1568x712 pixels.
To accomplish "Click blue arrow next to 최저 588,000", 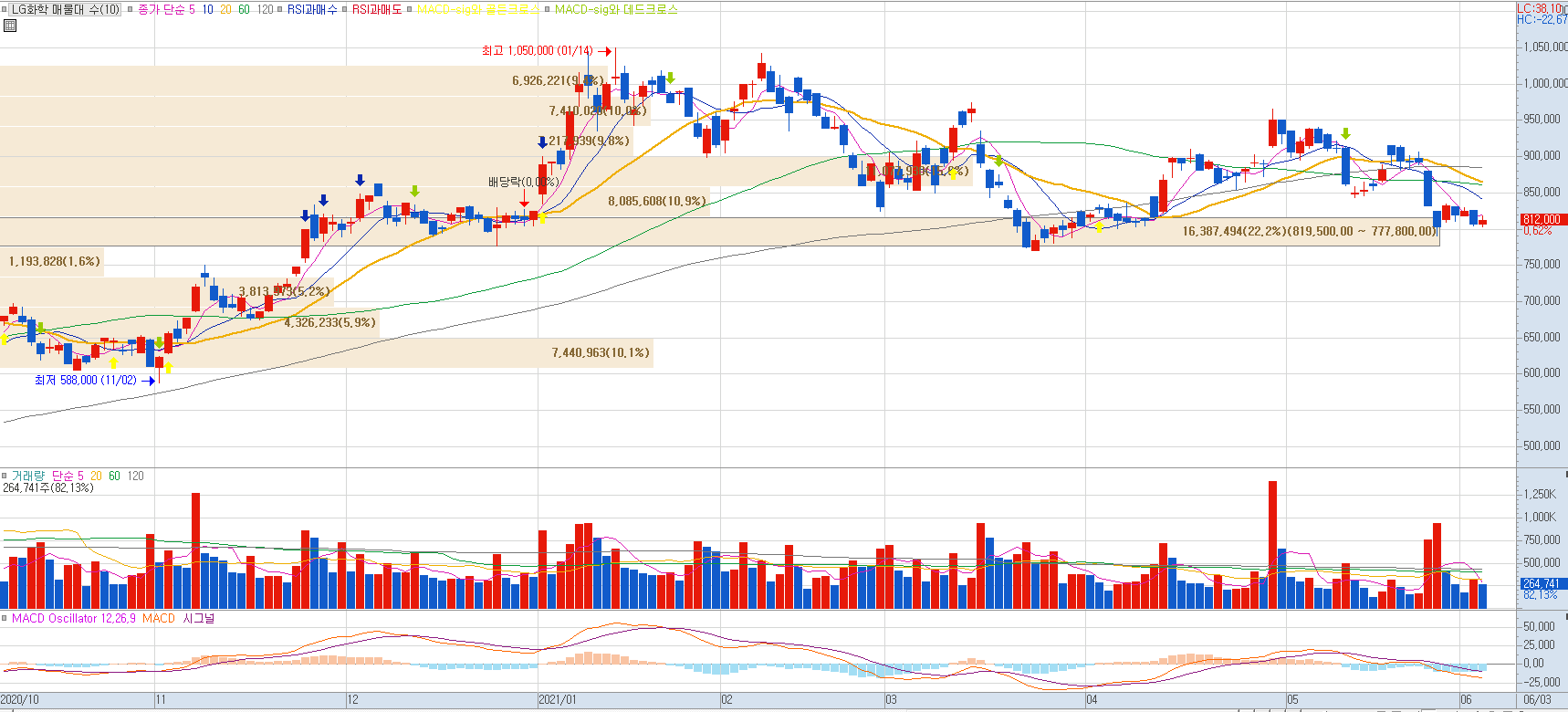I will pyautogui.click(x=149, y=381).
